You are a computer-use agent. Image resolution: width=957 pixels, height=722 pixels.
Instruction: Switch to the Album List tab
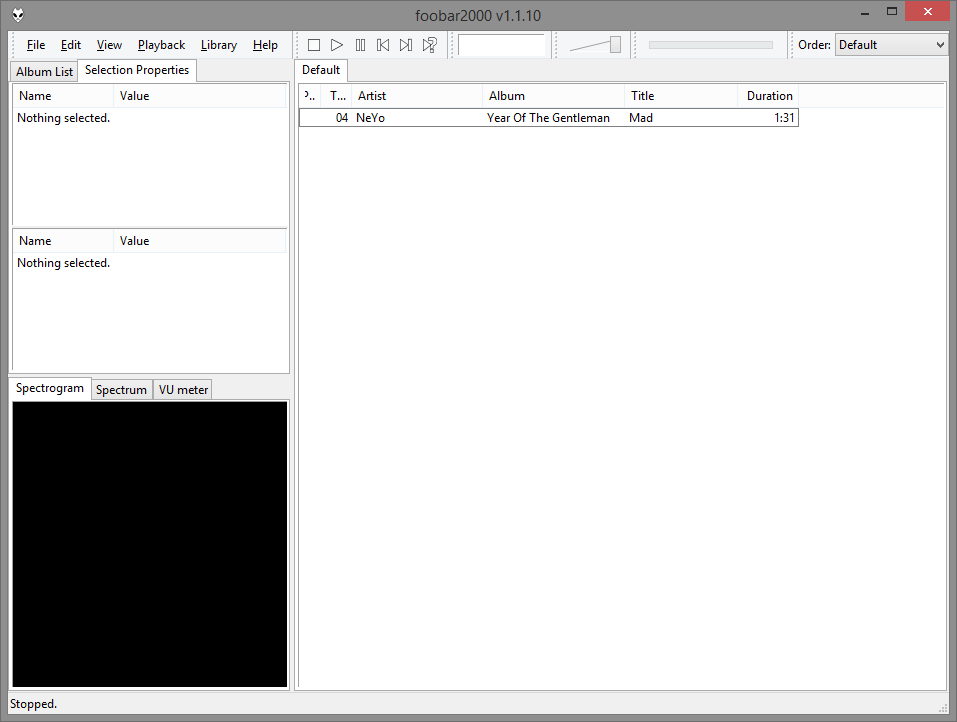[x=44, y=71]
